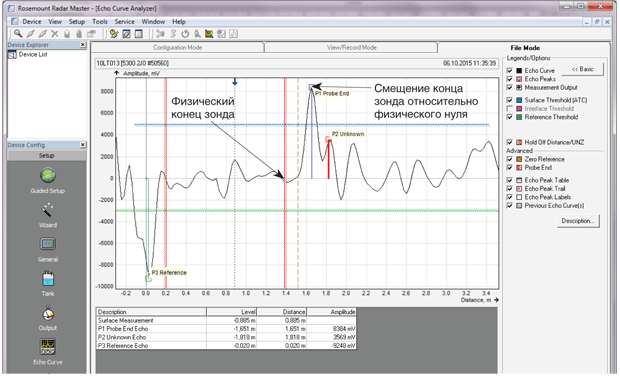Screen dimensions: 620x377
Task: Click the Distance column header
Action: tap(282, 312)
